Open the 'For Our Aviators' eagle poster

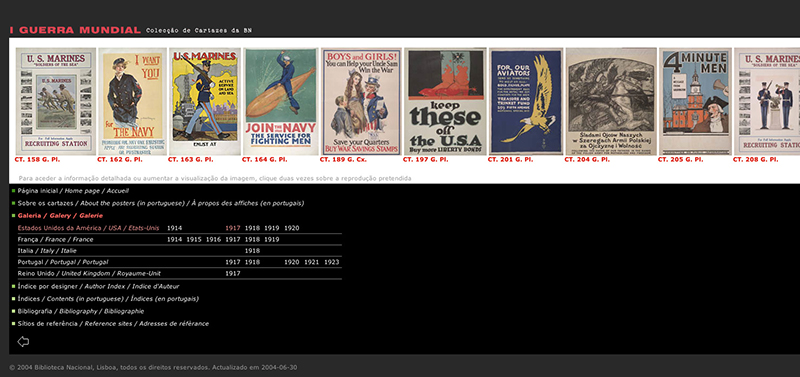pyautogui.click(x=526, y=102)
